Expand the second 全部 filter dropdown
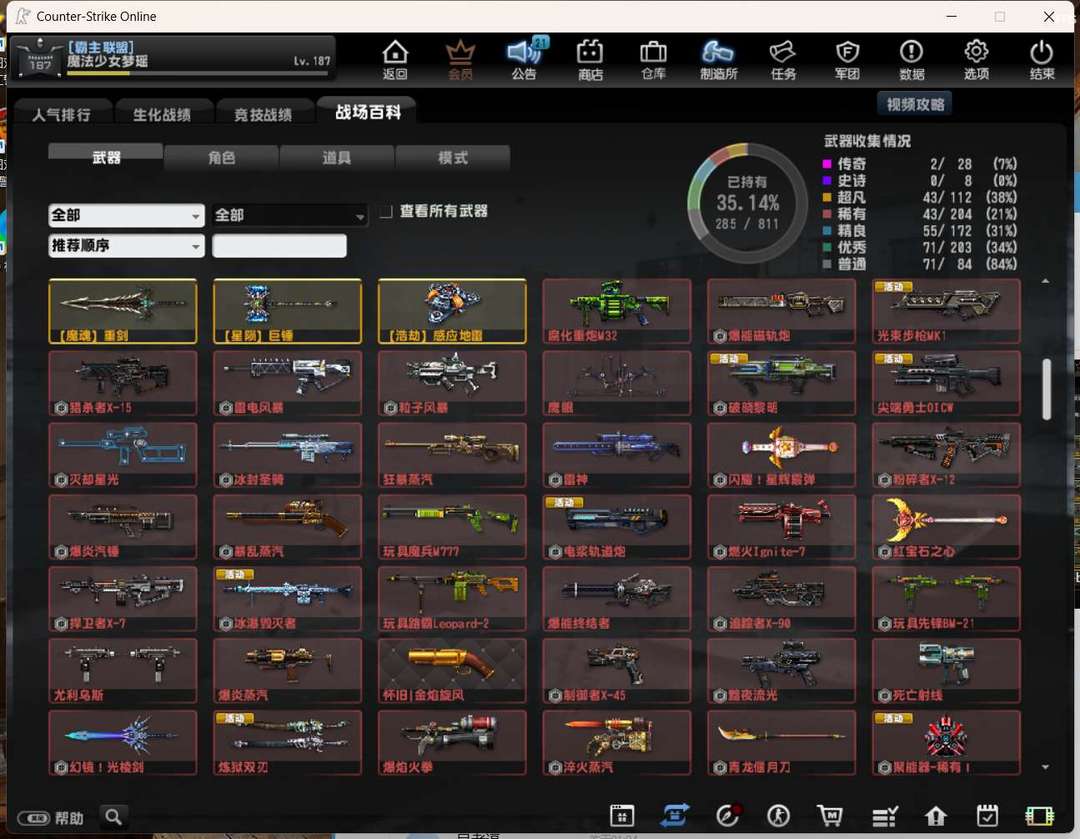 pos(289,215)
